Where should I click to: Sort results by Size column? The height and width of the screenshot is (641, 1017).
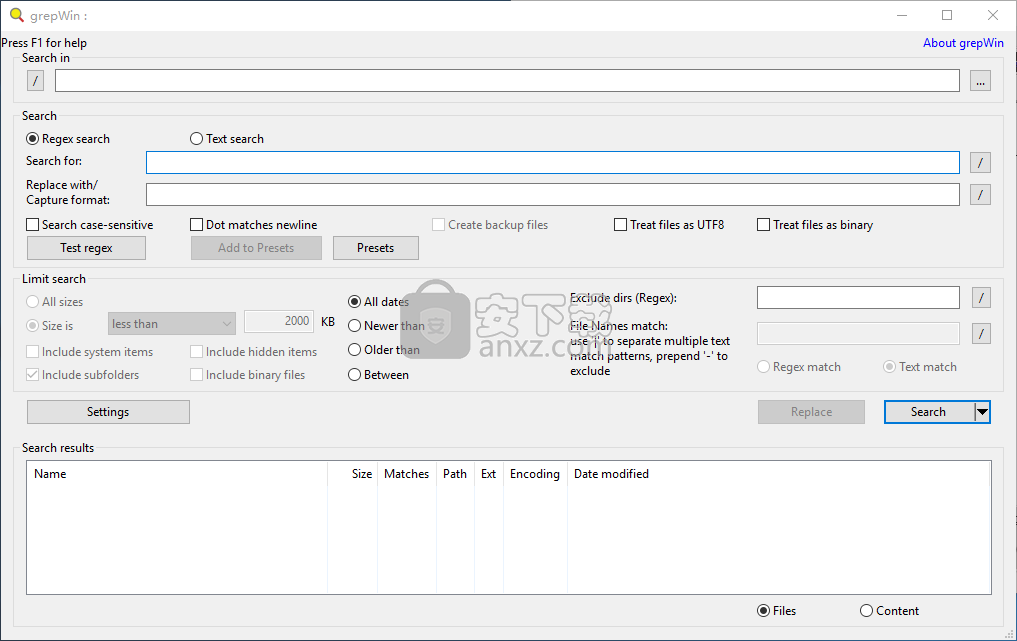point(352,474)
